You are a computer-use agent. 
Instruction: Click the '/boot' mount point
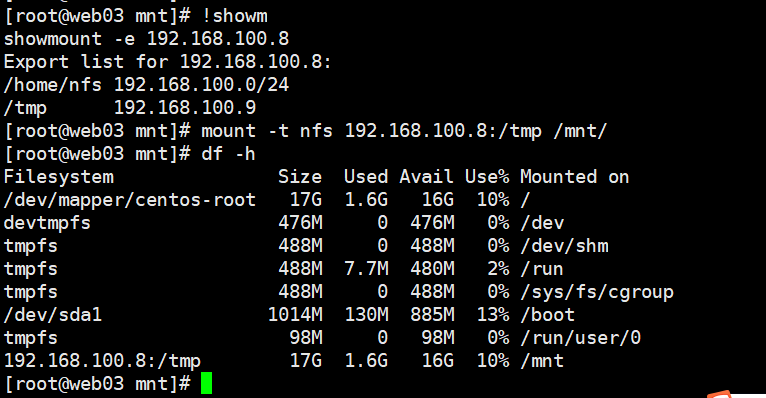pos(547,315)
